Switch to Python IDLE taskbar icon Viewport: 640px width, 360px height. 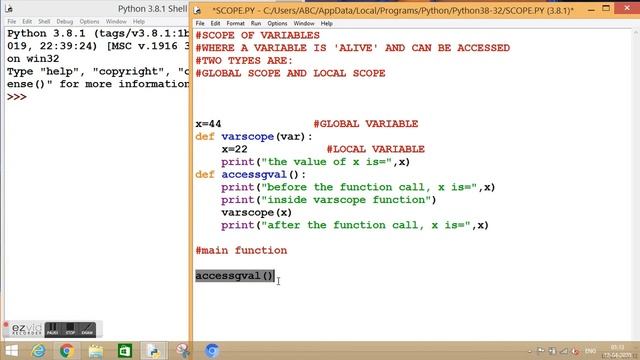click(x=154, y=351)
